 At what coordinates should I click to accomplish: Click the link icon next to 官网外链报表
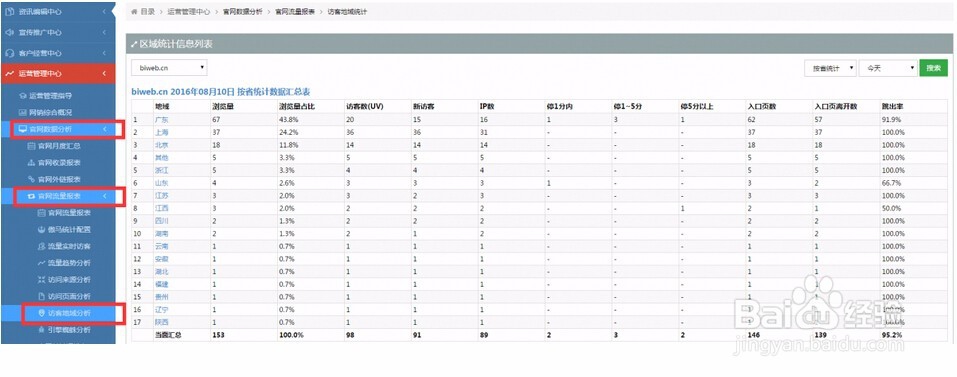(31, 179)
